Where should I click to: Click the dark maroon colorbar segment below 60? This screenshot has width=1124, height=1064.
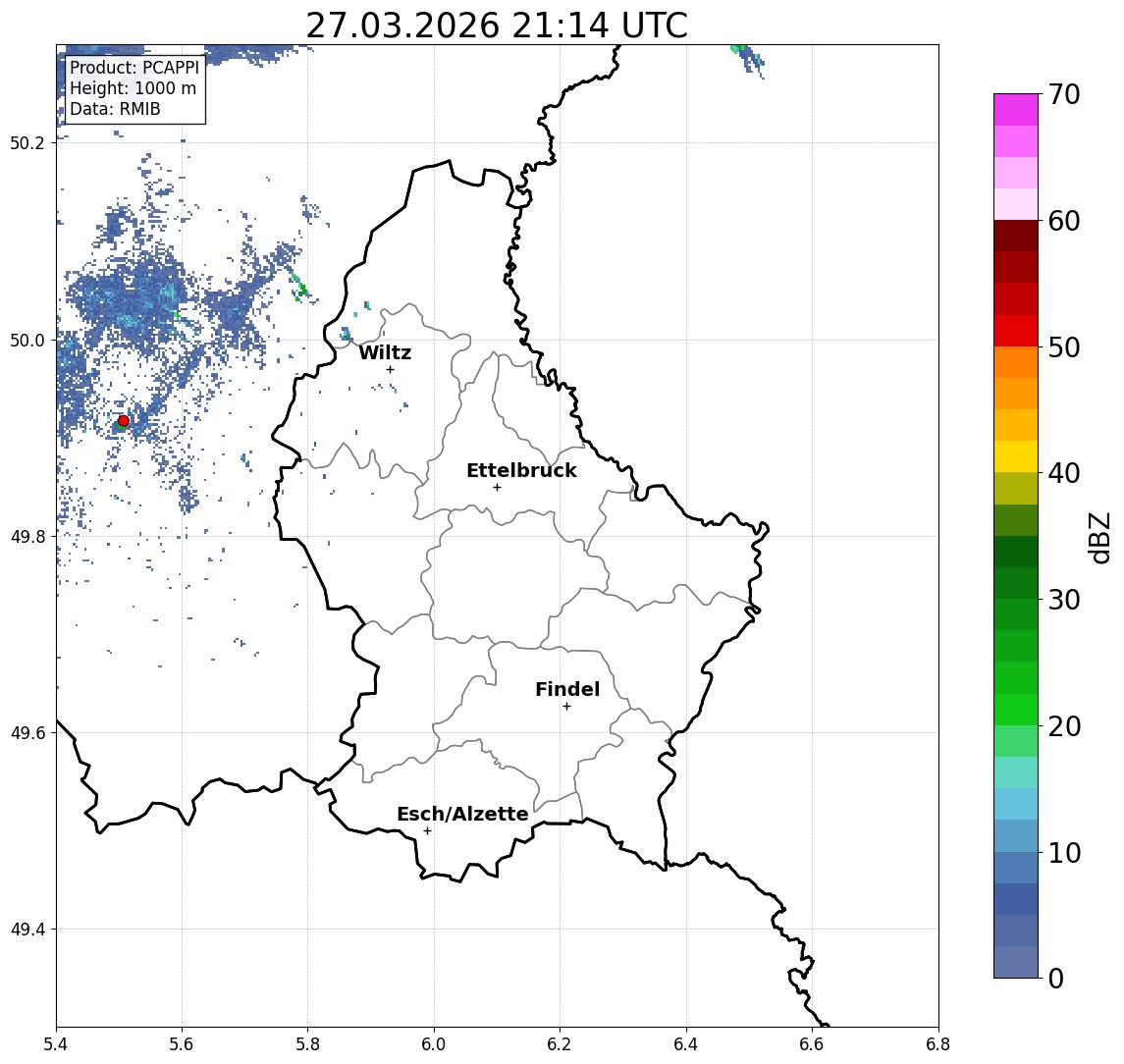[1016, 236]
